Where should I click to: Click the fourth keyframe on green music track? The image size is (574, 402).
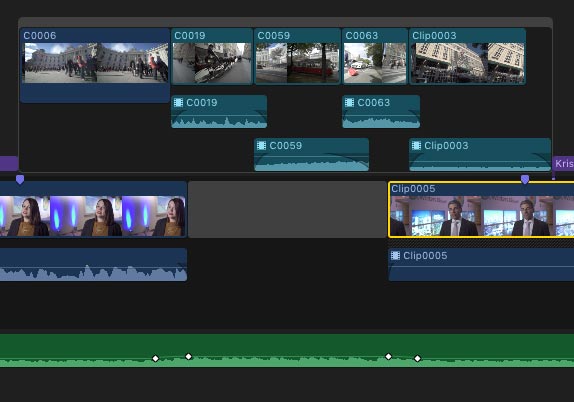pyautogui.click(x=417, y=358)
